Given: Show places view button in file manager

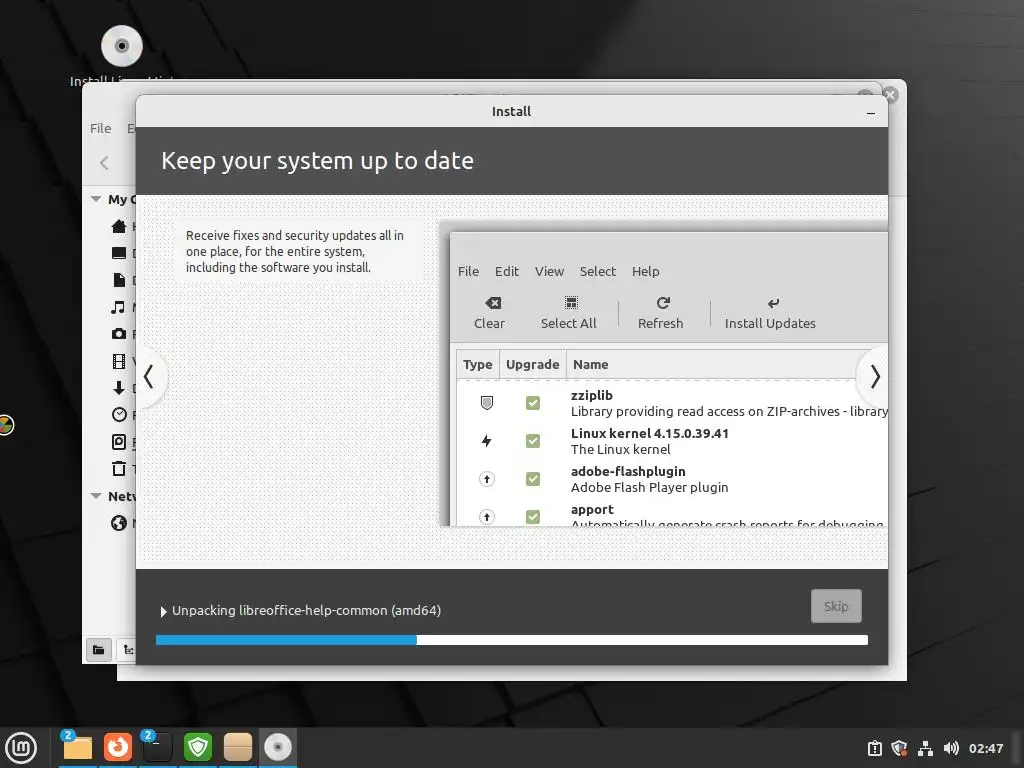Looking at the screenshot, I should [99, 649].
